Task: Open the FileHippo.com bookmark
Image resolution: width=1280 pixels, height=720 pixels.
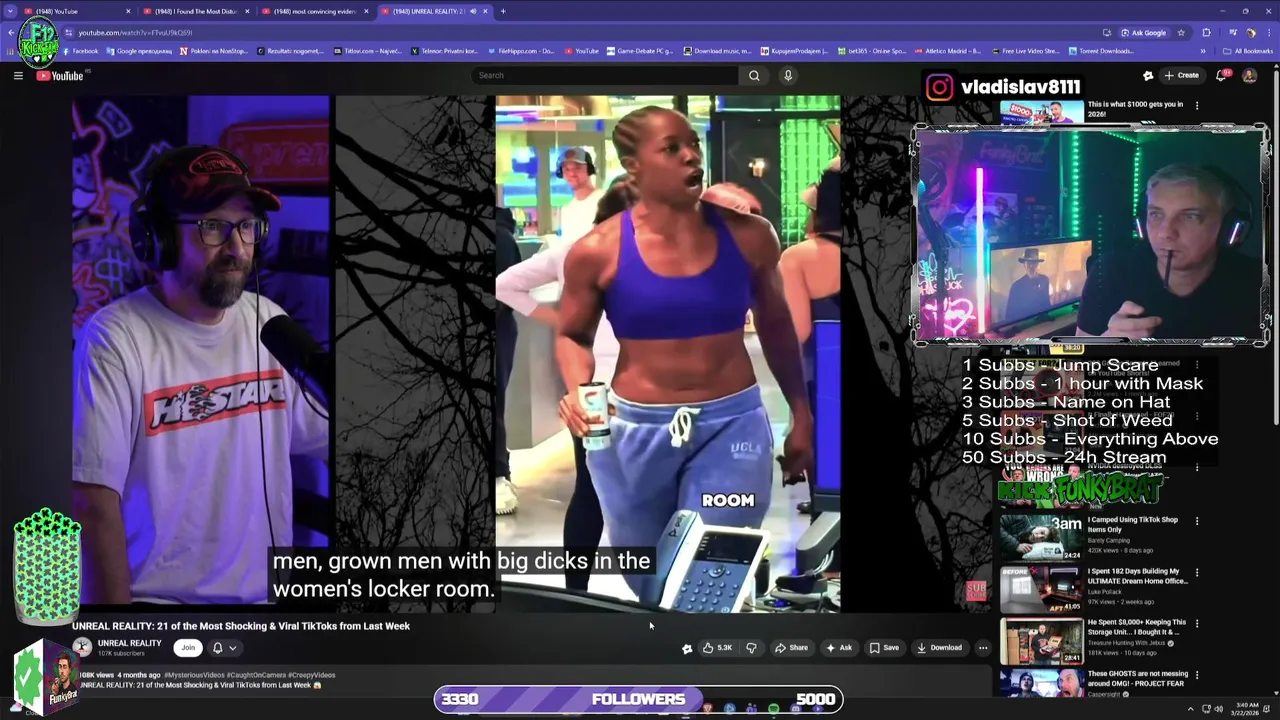Action: click(520, 51)
